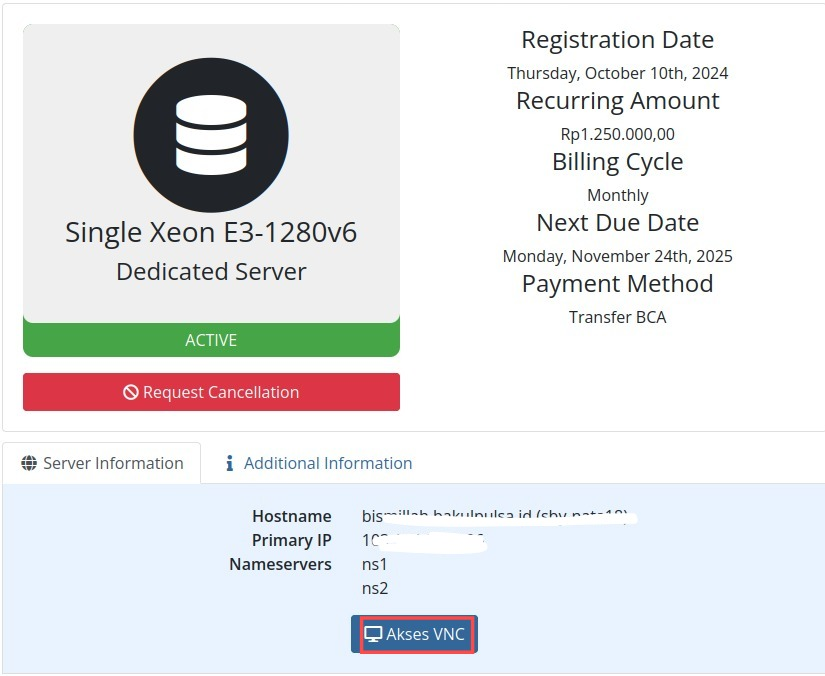Select the ns2 nameserver entry
This screenshot has width=825, height=676.
(375, 588)
